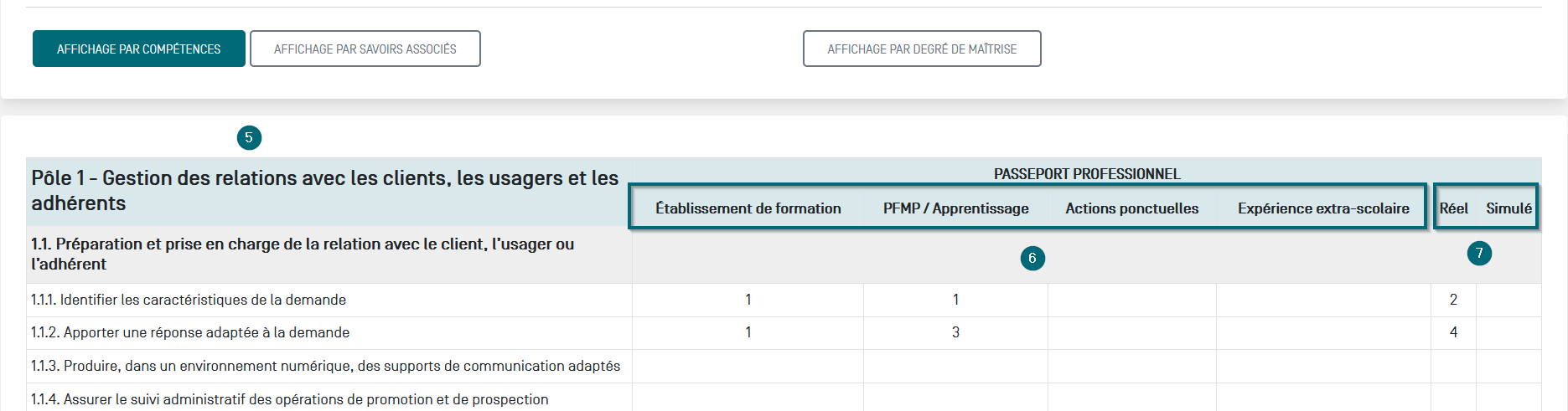Click the Actions ponctuelles column header
Image resolution: width=1568 pixels, height=411 pixels.
1131,208
